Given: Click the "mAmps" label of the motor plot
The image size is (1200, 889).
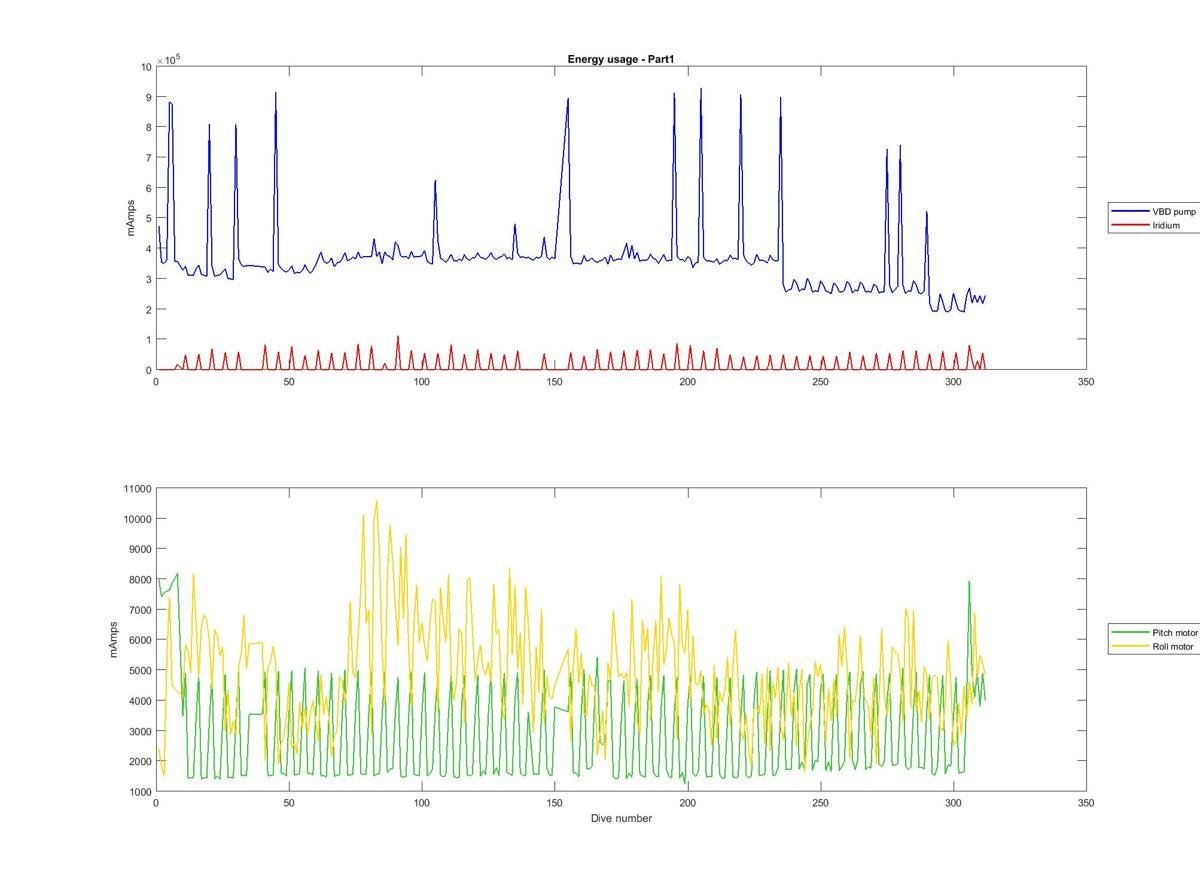Looking at the screenshot, I should tap(114, 640).
